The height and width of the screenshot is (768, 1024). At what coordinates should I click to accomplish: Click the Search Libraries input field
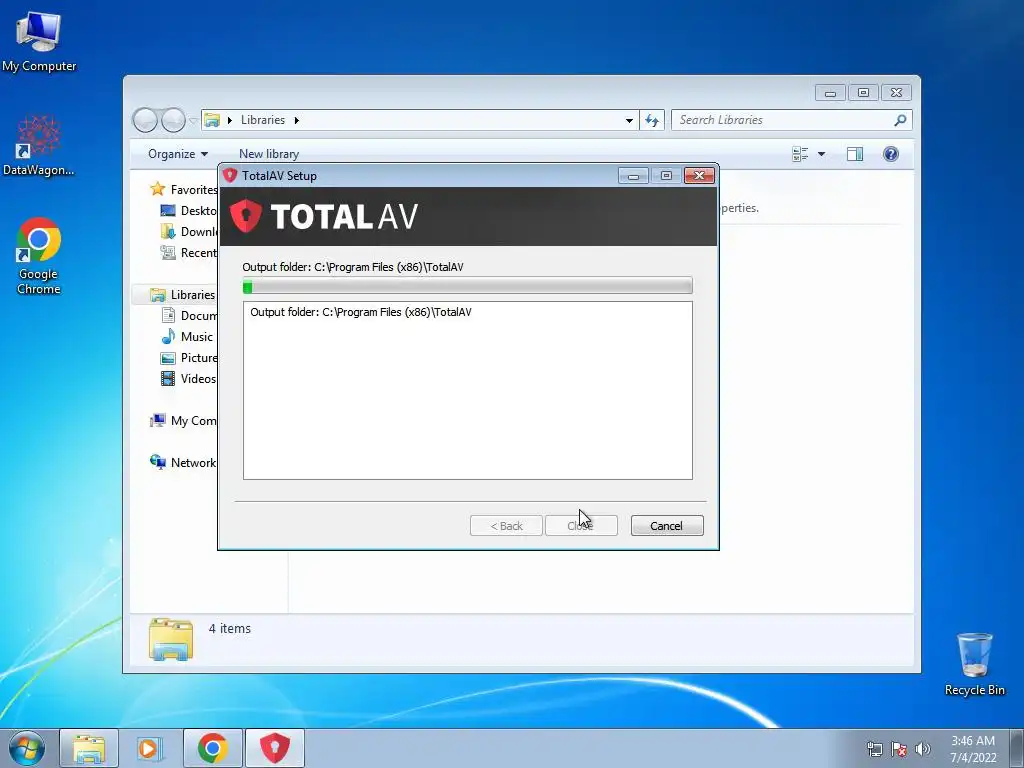[784, 120]
